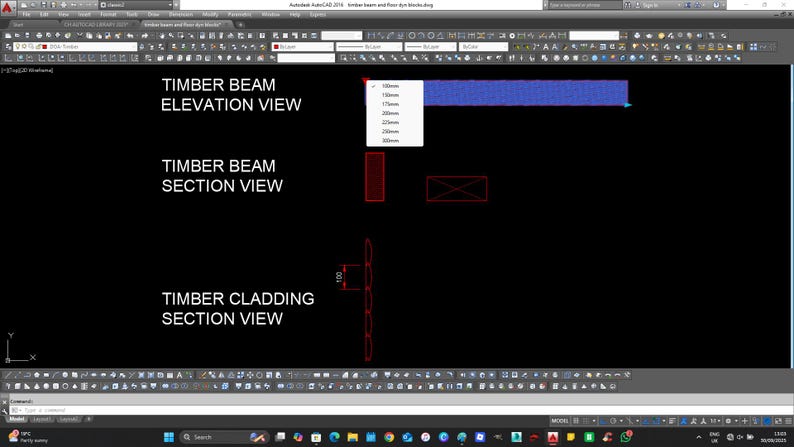Select the Erase tool in Modify toolbar

(203, 375)
